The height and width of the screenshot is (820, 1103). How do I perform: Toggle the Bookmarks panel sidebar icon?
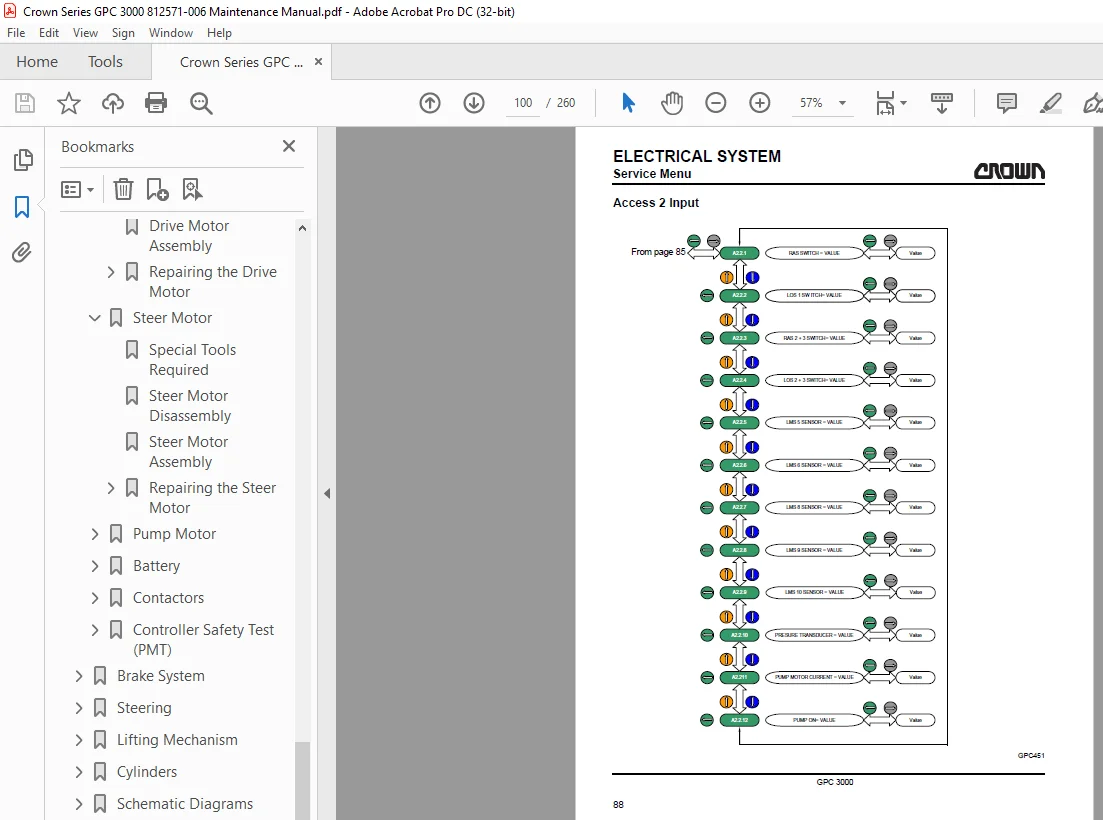(x=22, y=207)
